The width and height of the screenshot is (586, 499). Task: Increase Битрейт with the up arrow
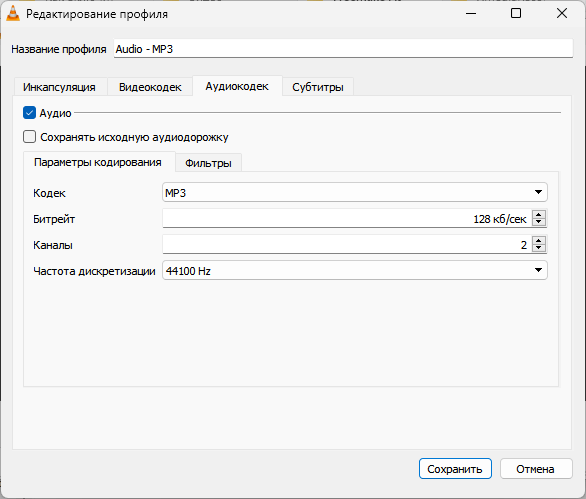(x=539, y=215)
